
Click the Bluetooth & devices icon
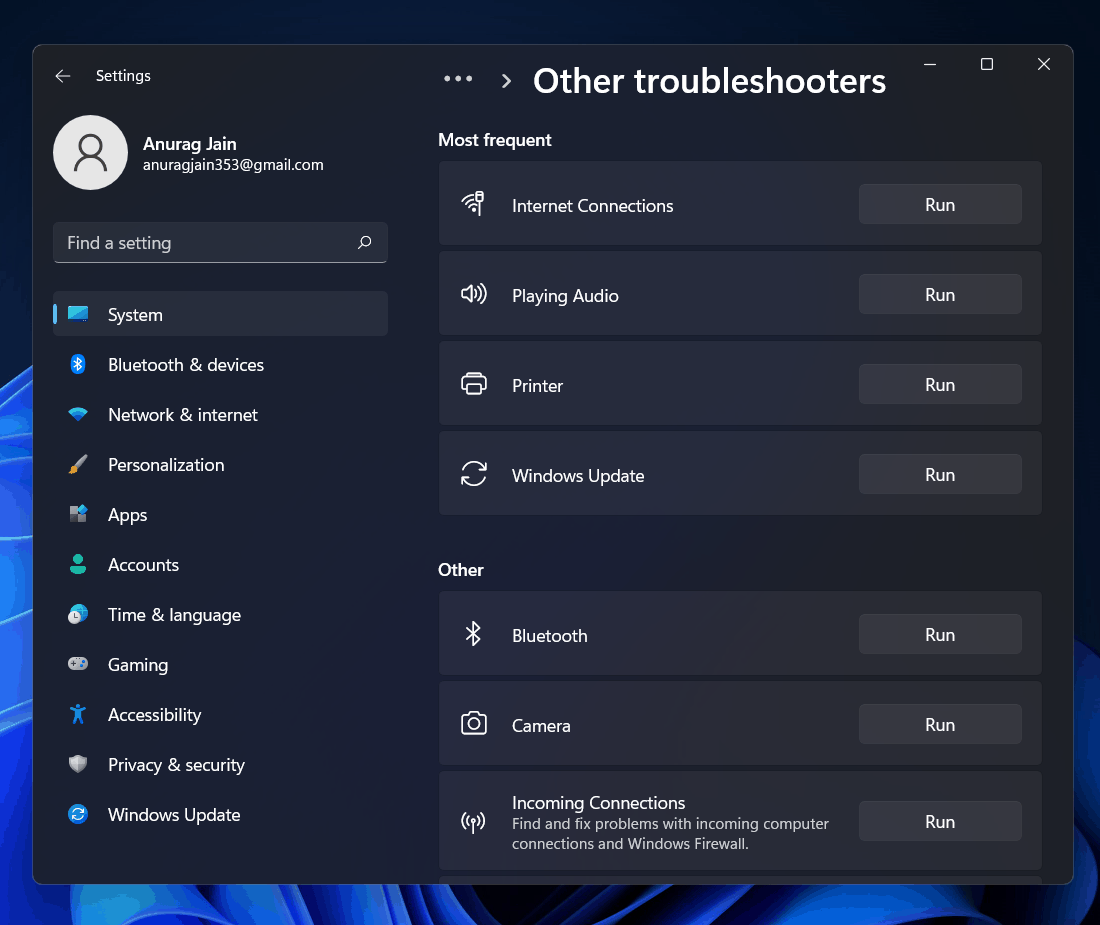coord(78,364)
